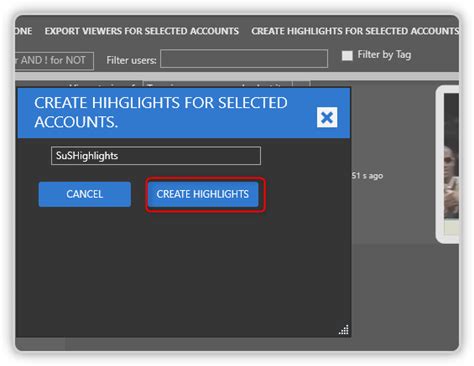Close the dialog with the X icon
This screenshot has width=474, height=366.
pyautogui.click(x=327, y=117)
